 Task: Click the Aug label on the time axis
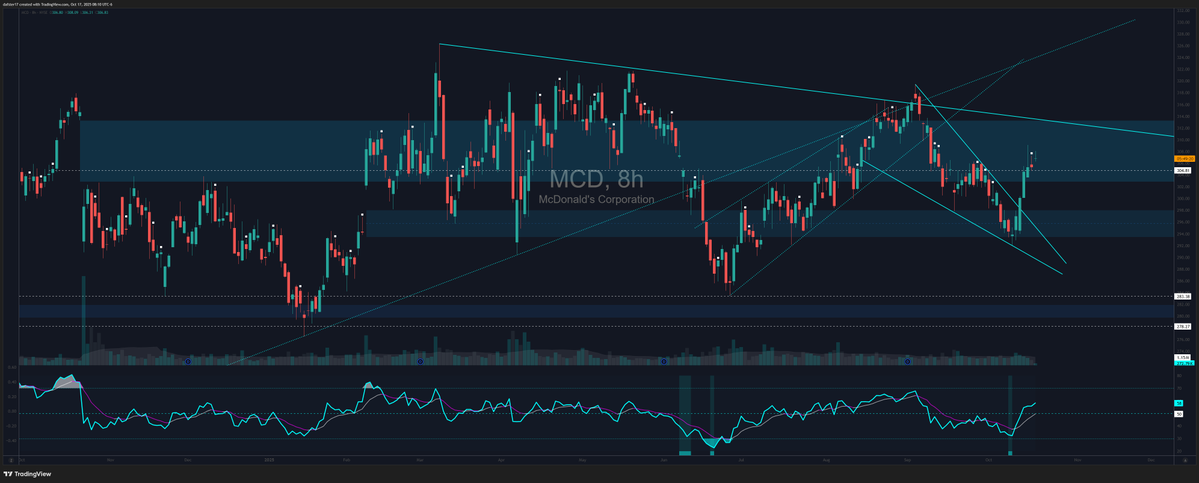pyautogui.click(x=827, y=460)
